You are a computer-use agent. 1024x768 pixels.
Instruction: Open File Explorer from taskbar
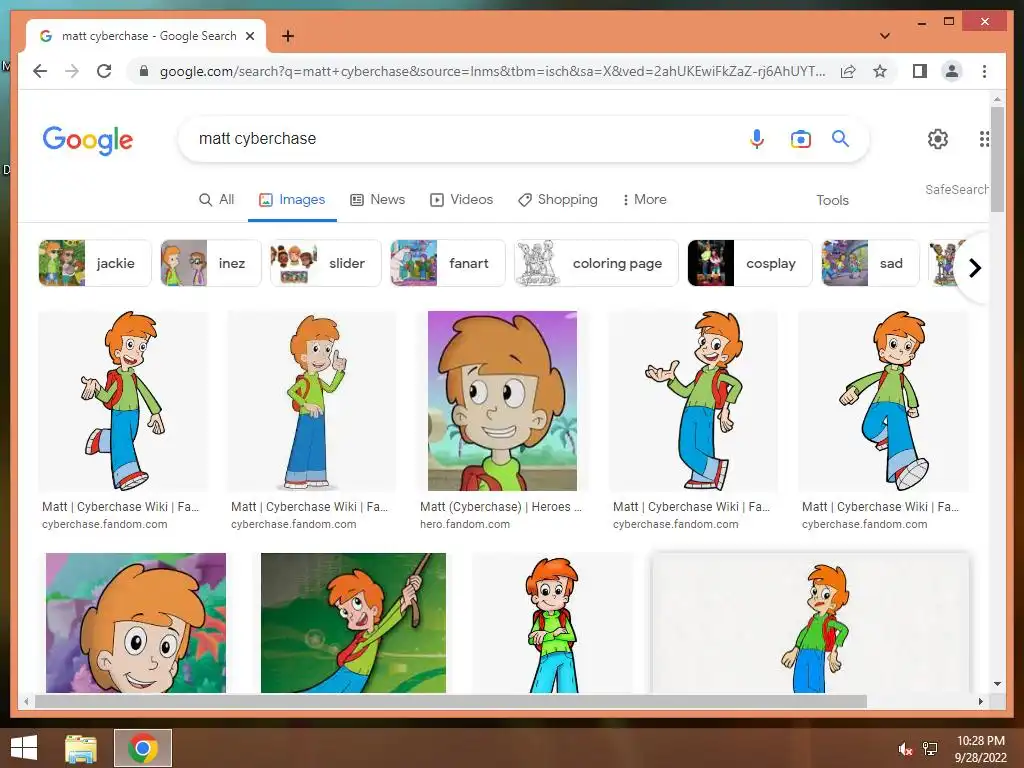pos(81,748)
